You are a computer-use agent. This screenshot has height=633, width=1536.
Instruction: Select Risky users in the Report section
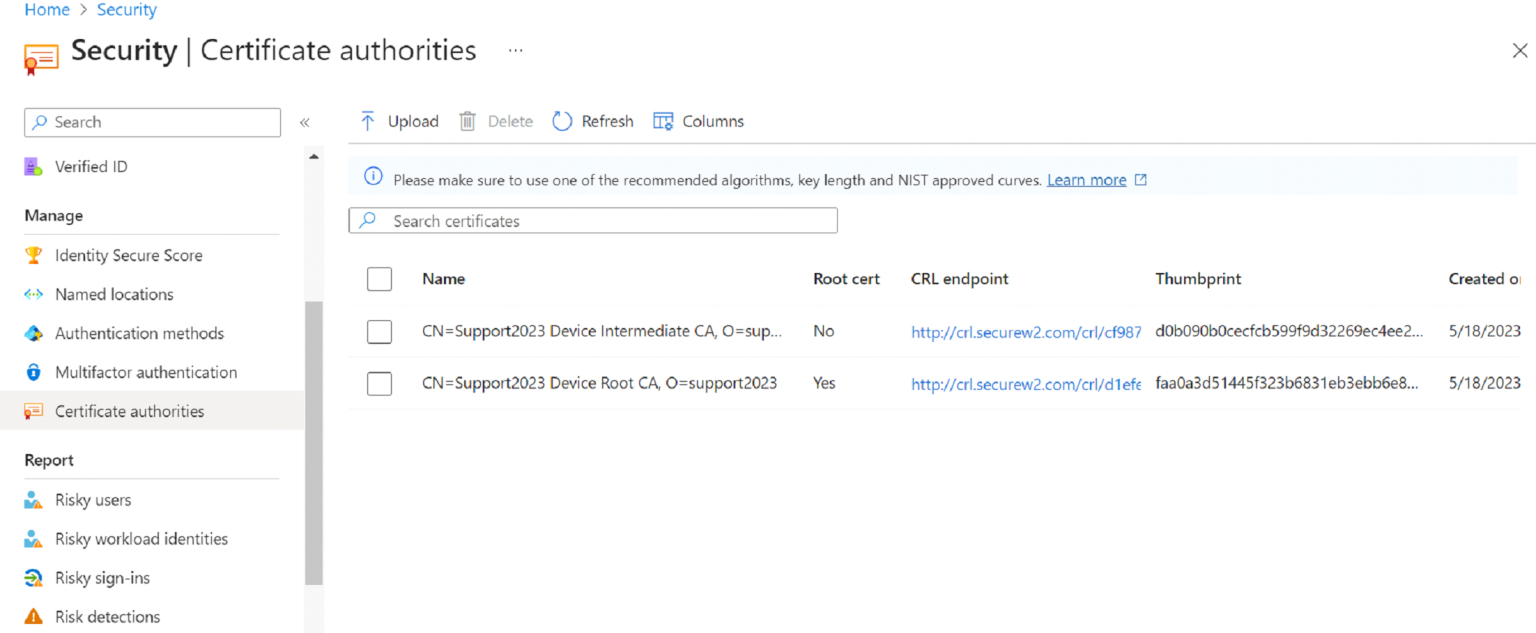94,499
